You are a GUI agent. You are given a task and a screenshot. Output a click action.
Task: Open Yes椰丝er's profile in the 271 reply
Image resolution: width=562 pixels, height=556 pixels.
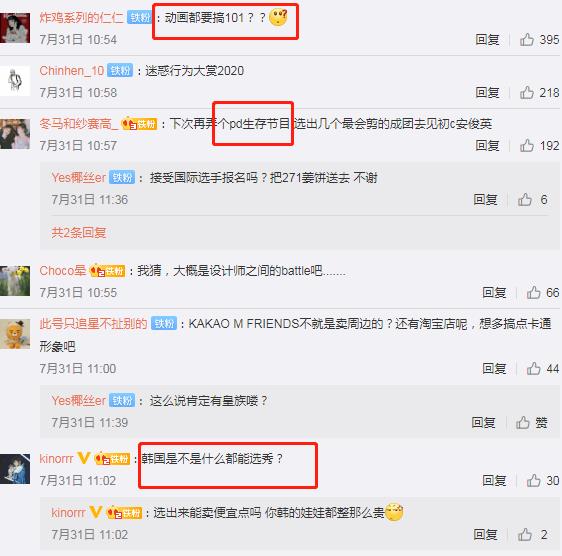(78, 177)
